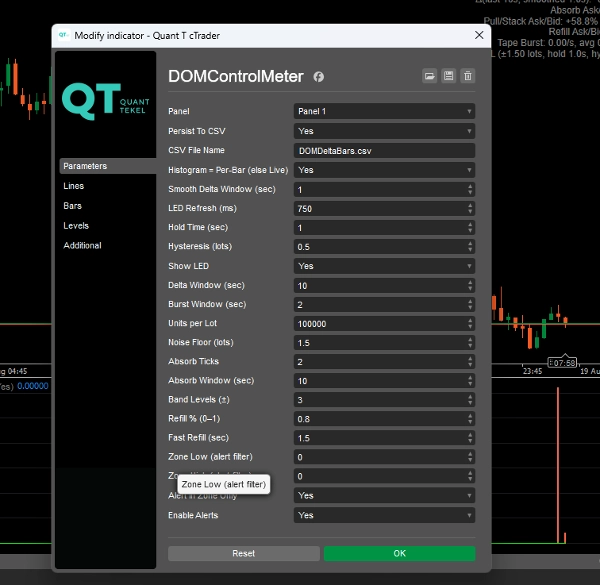Toggle the Alert in Zone Only selector

(384, 495)
